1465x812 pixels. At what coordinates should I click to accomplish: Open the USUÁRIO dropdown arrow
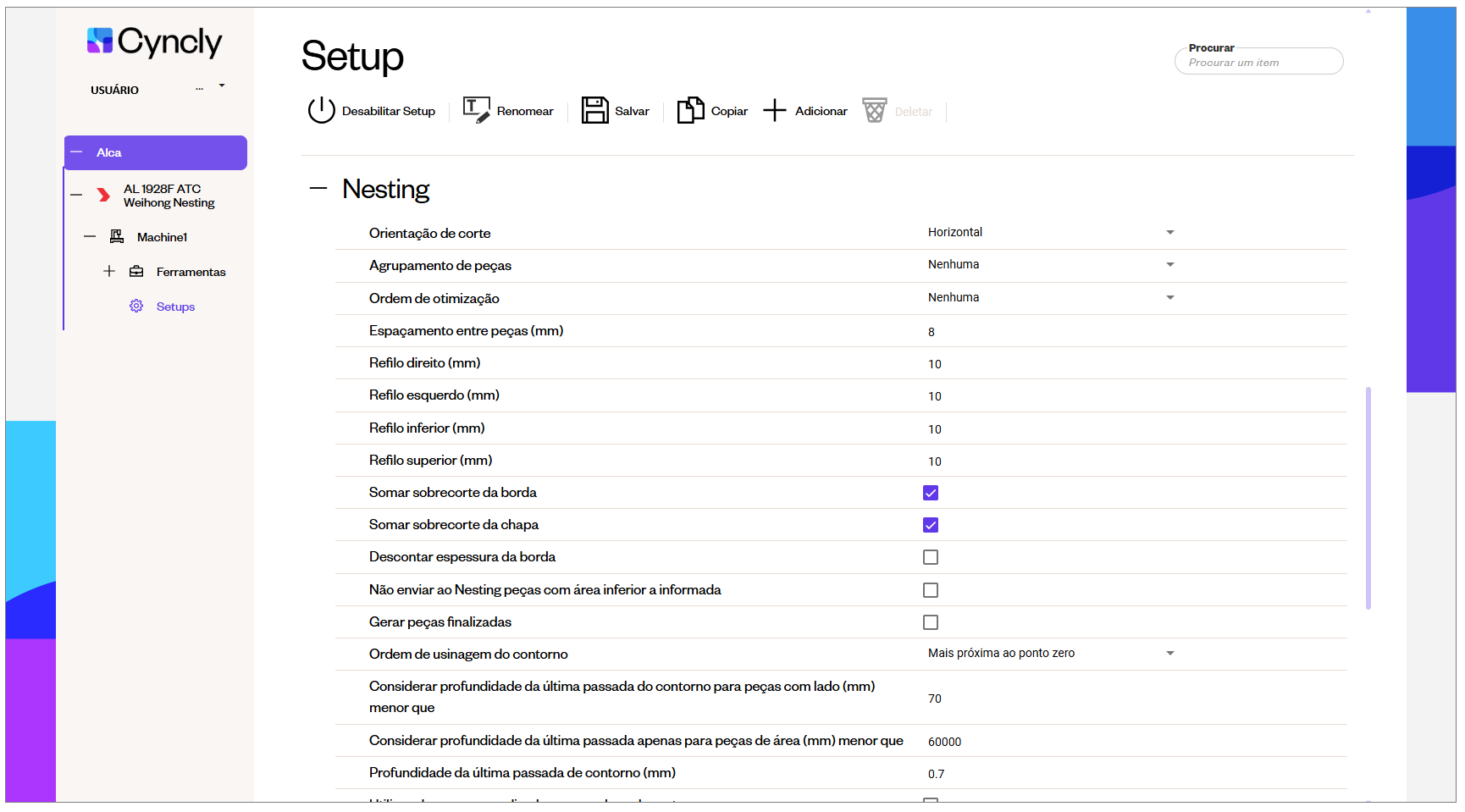tap(222, 86)
